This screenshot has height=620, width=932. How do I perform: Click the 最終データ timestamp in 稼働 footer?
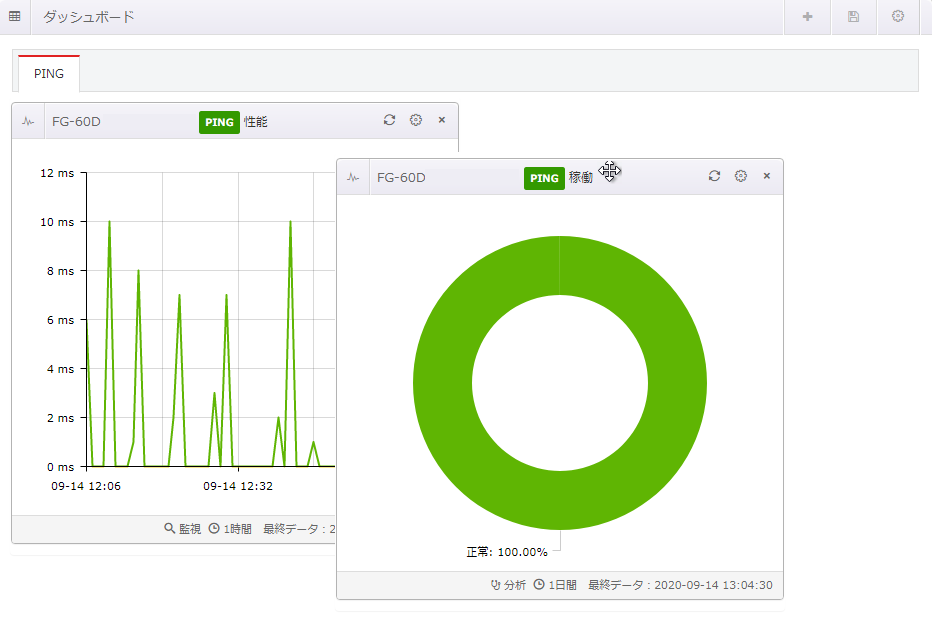click(681, 585)
